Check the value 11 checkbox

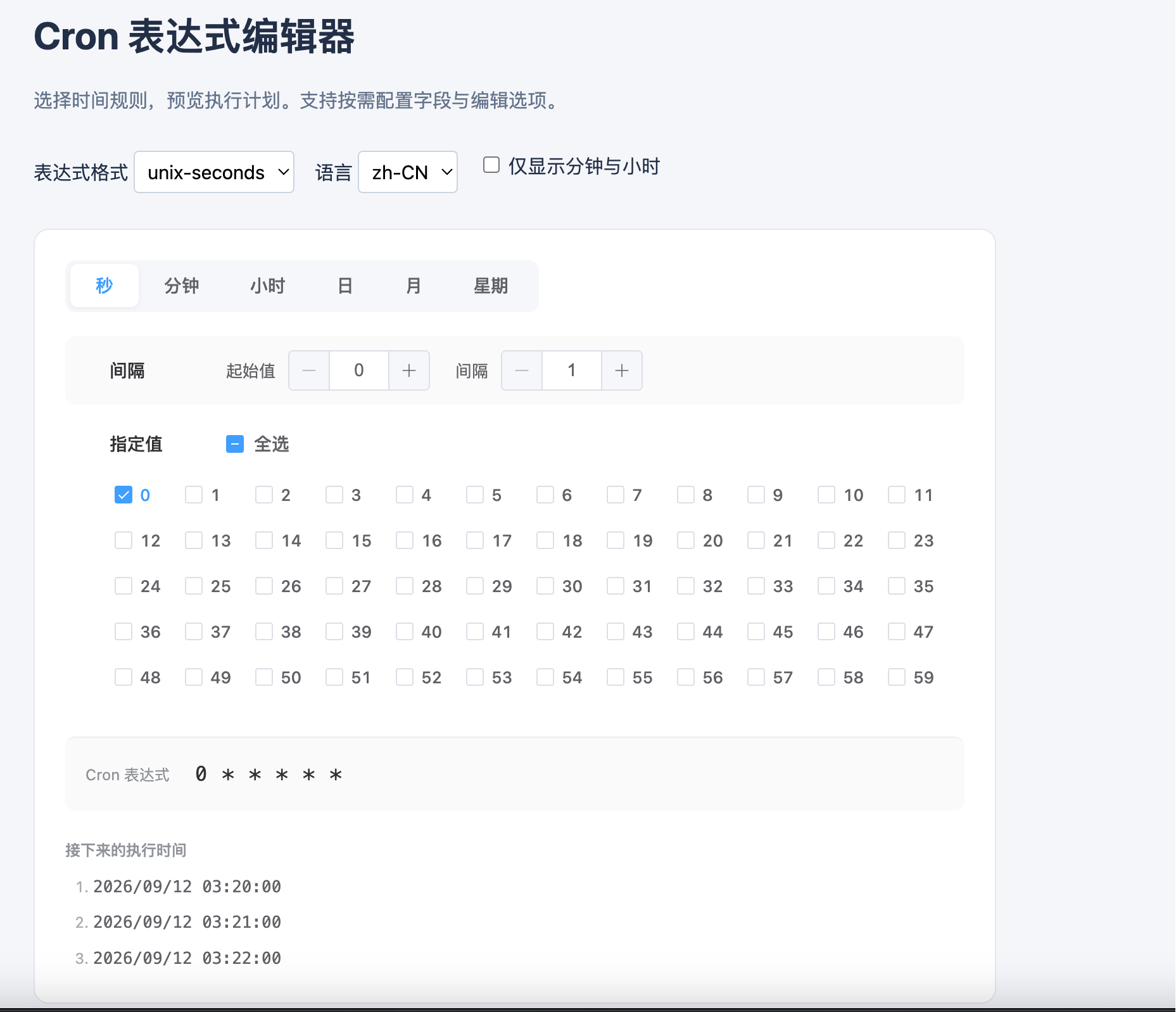(x=897, y=495)
